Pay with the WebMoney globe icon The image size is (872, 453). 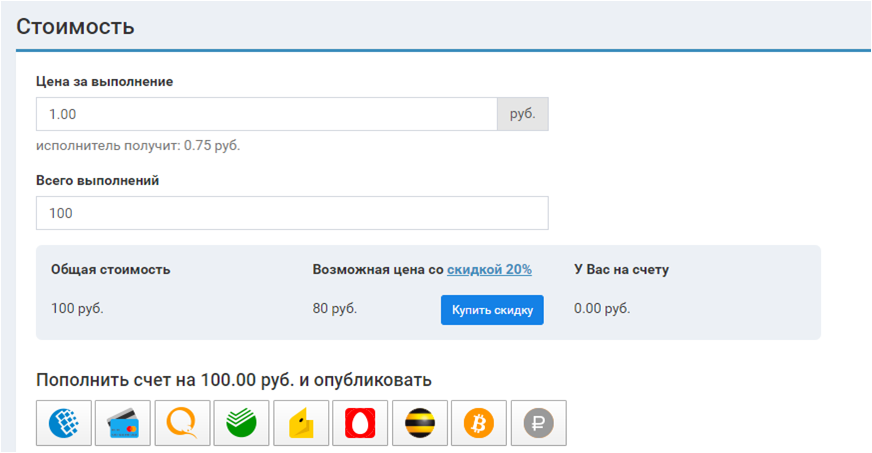point(64,424)
